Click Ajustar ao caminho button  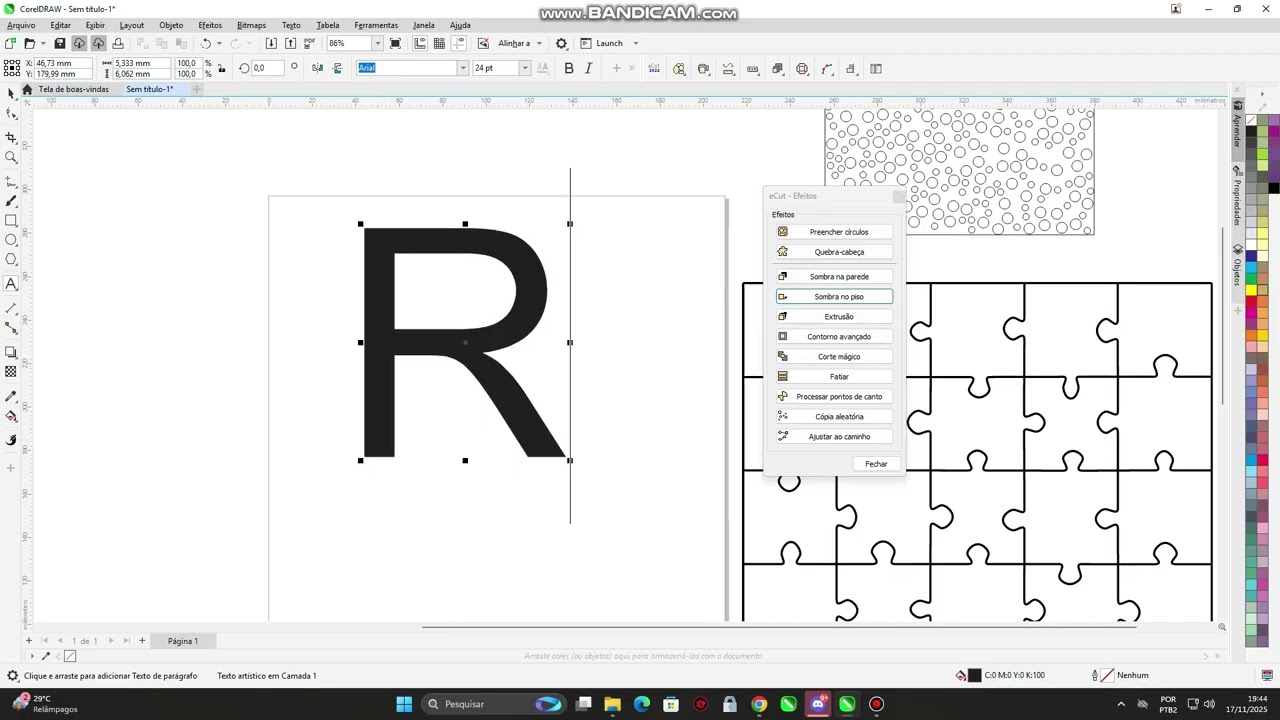[833, 436]
